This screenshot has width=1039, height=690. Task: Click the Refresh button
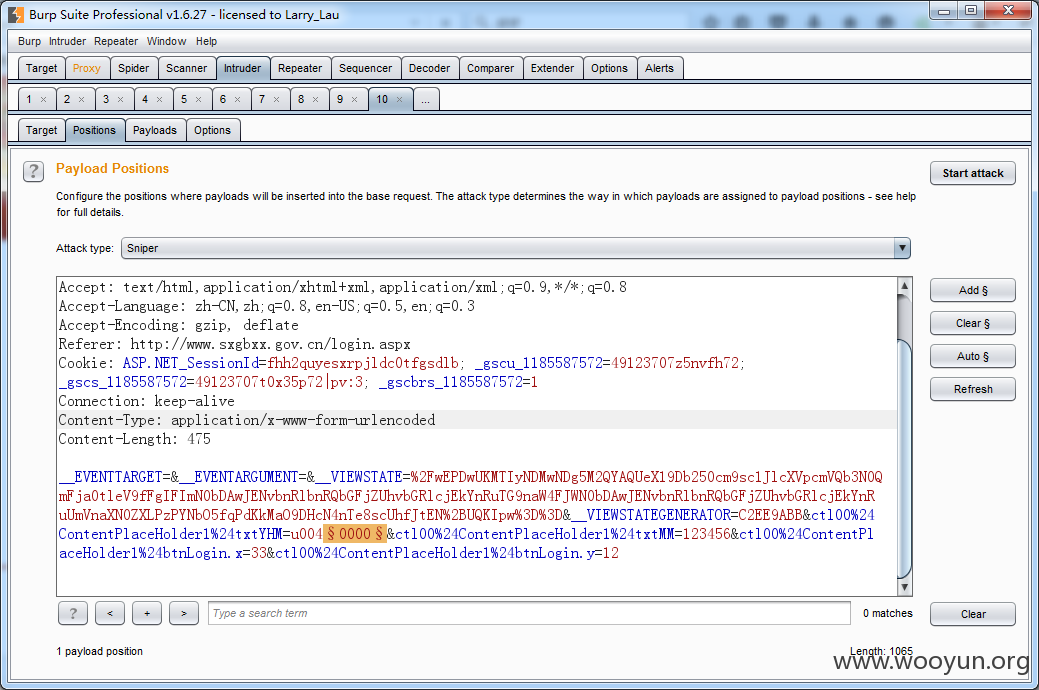(973, 389)
